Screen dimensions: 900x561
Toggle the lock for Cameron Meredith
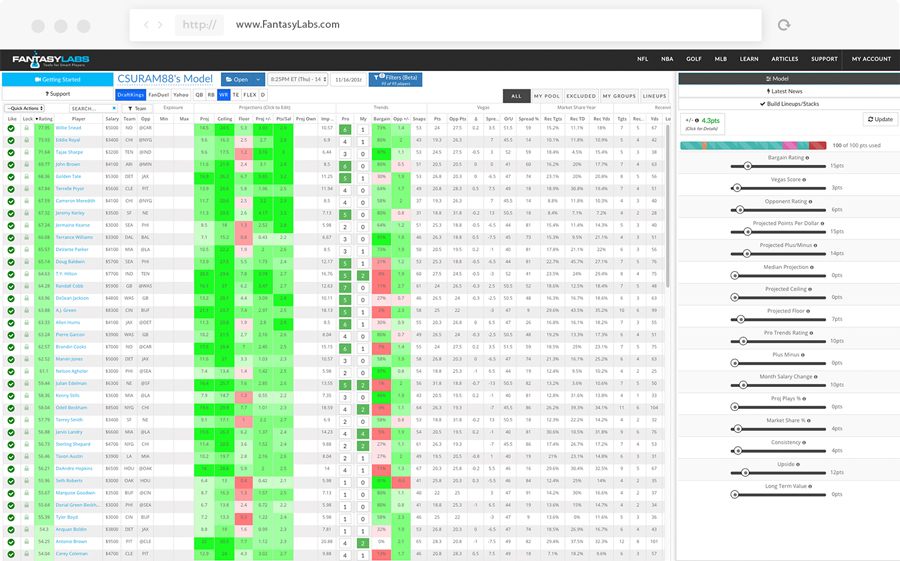[x=26, y=201]
